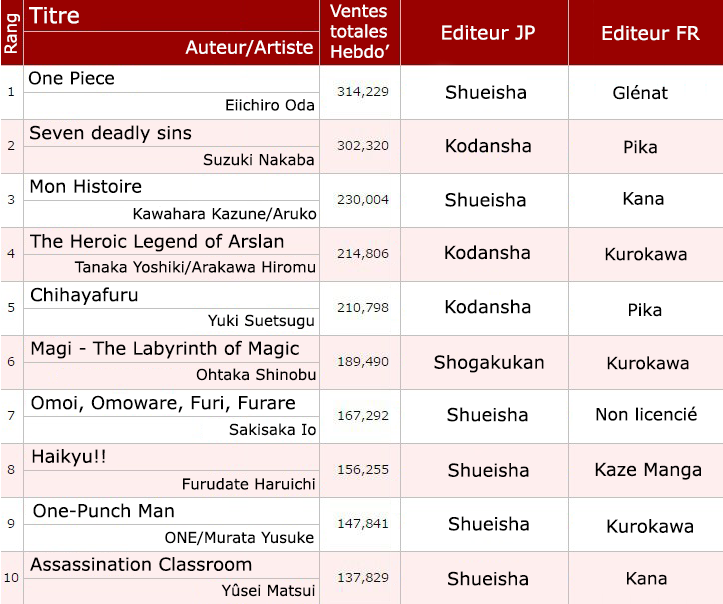Select author 'Eiichiro Oda'
Image resolution: width=723 pixels, height=604 pixels.
click(270, 106)
